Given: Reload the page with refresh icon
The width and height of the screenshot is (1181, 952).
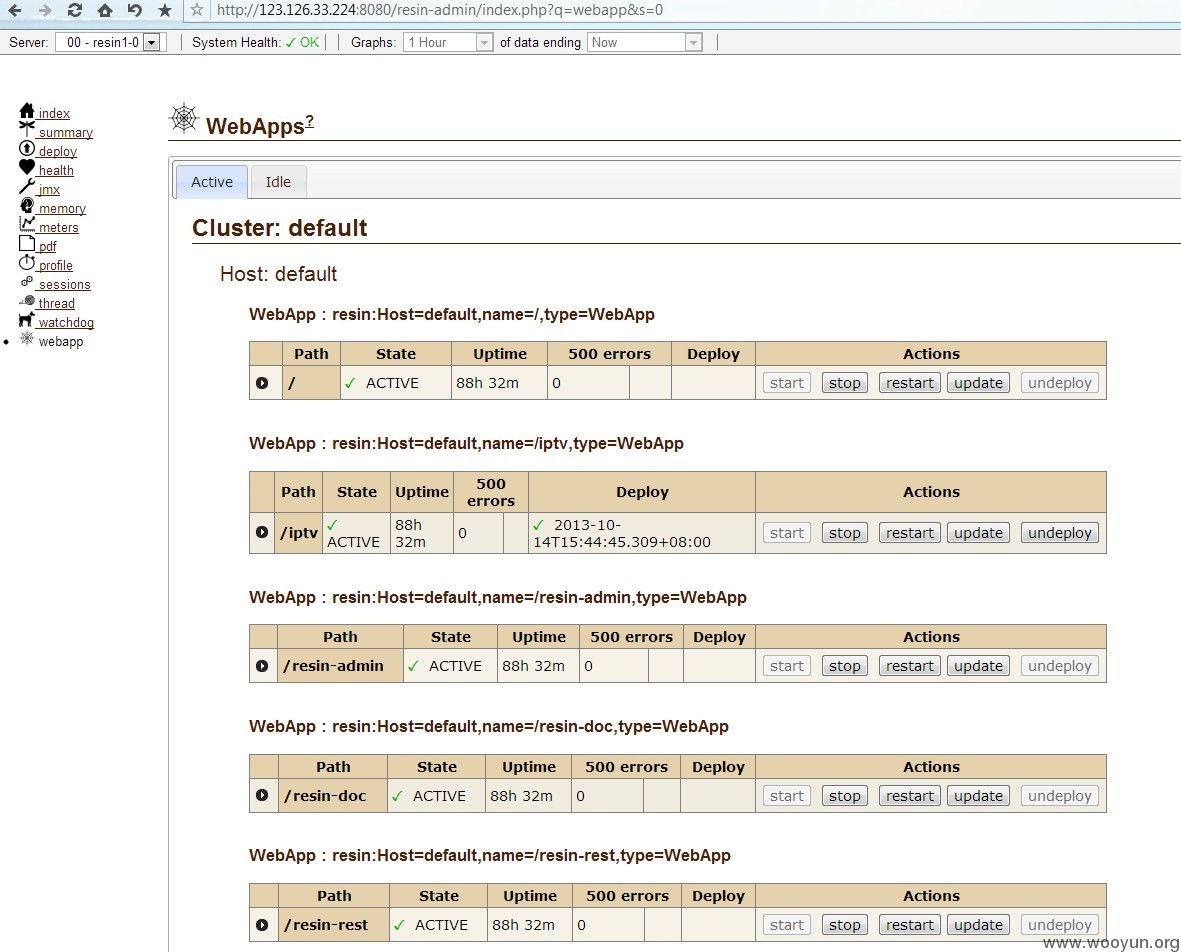Looking at the screenshot, I should [75, 11].
